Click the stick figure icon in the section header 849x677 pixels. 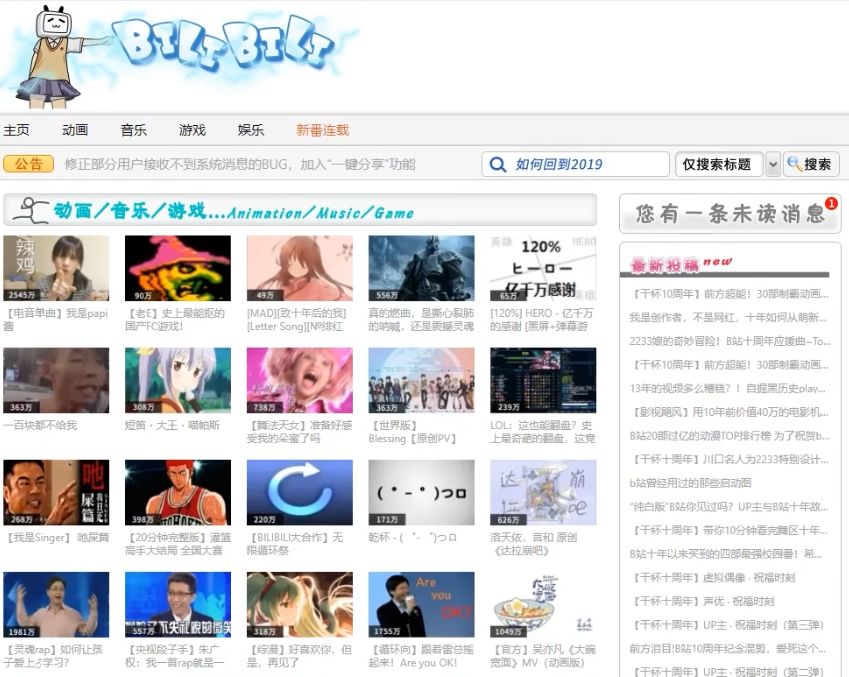31,210
